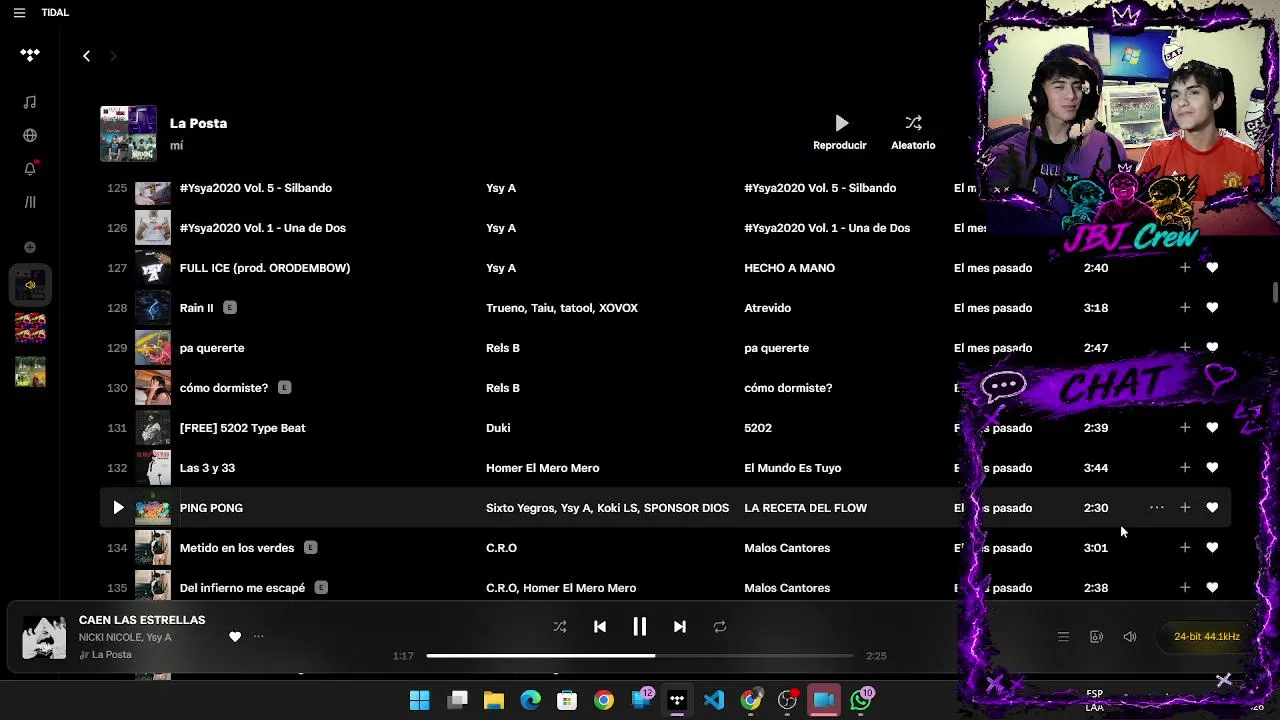Viewport: 1280px width, 720px height.
Task: Select track cómo dormiste?
Action: (224, 388)
